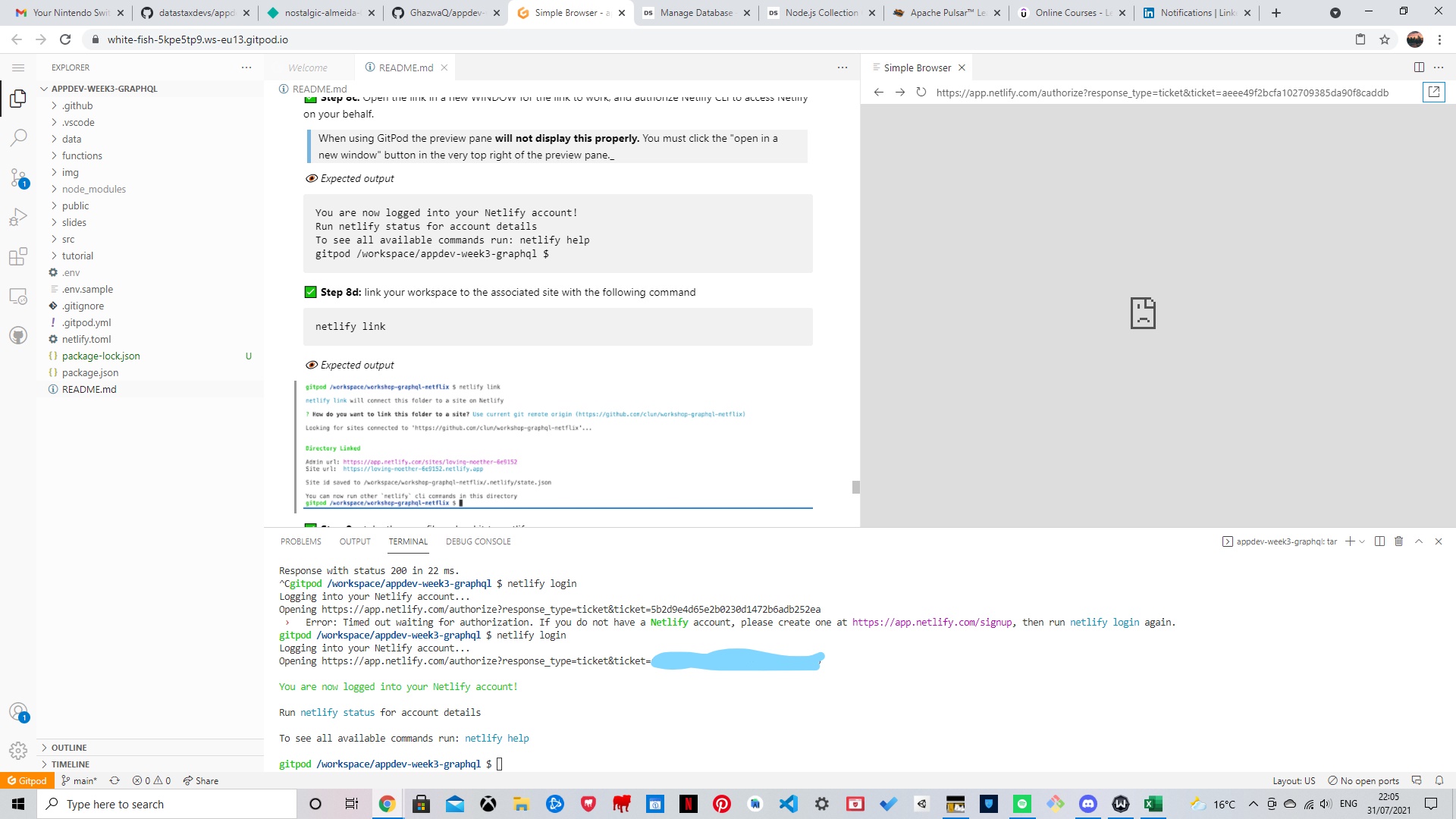This screenshot has width=1456, height=819.
Task: Click Share in the status bar
Action: click(201, 780)
